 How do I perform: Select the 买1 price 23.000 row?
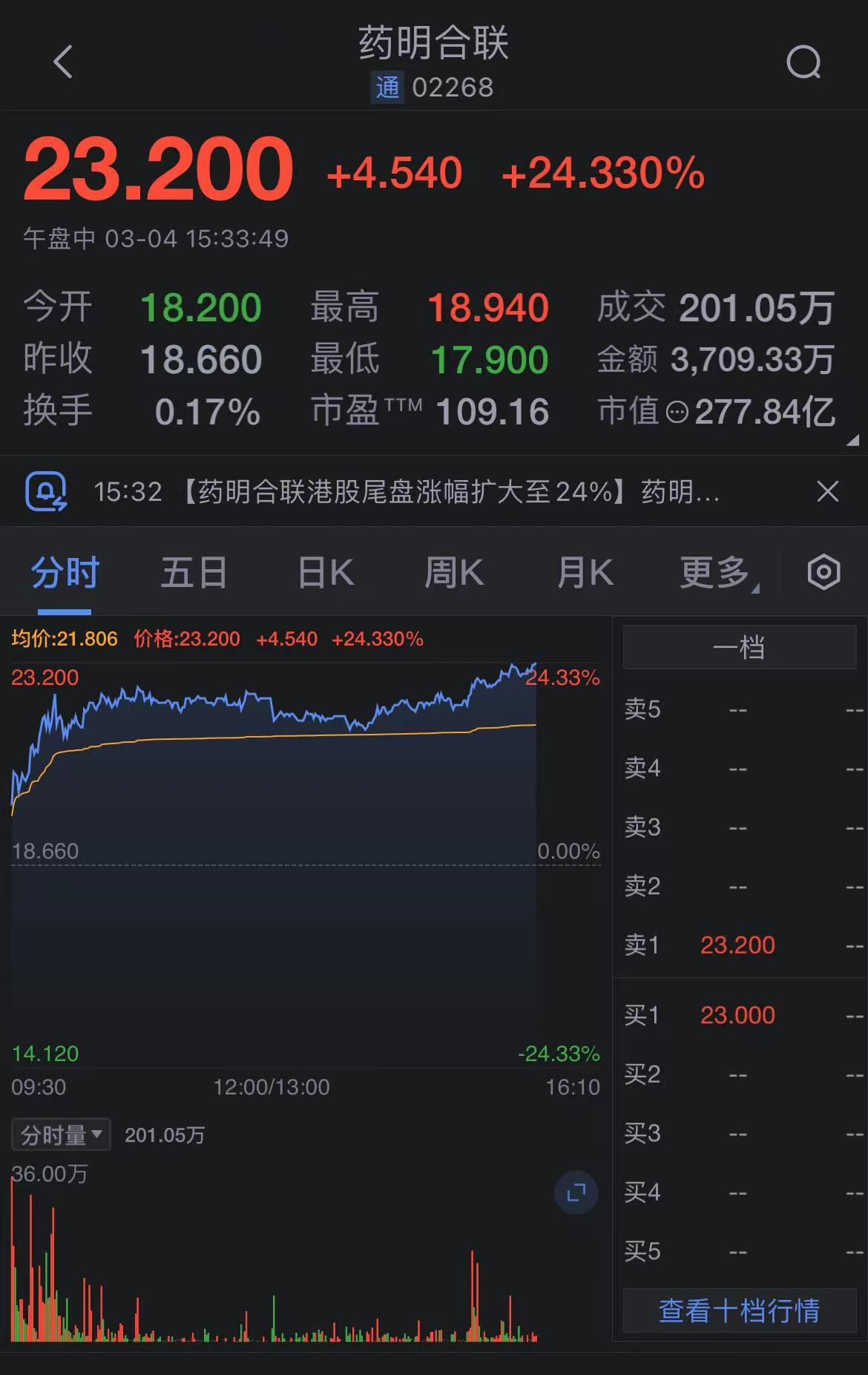(740, 1014)
